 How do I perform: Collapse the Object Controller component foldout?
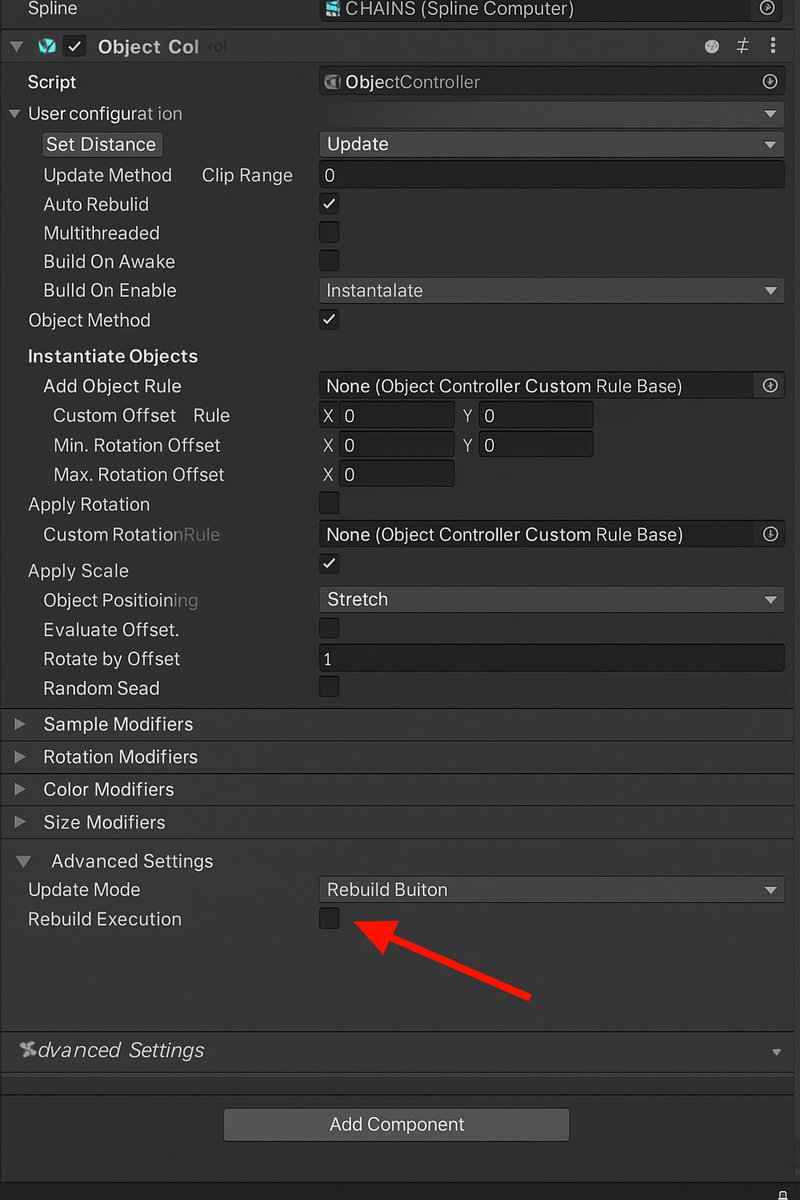(16, 46)
